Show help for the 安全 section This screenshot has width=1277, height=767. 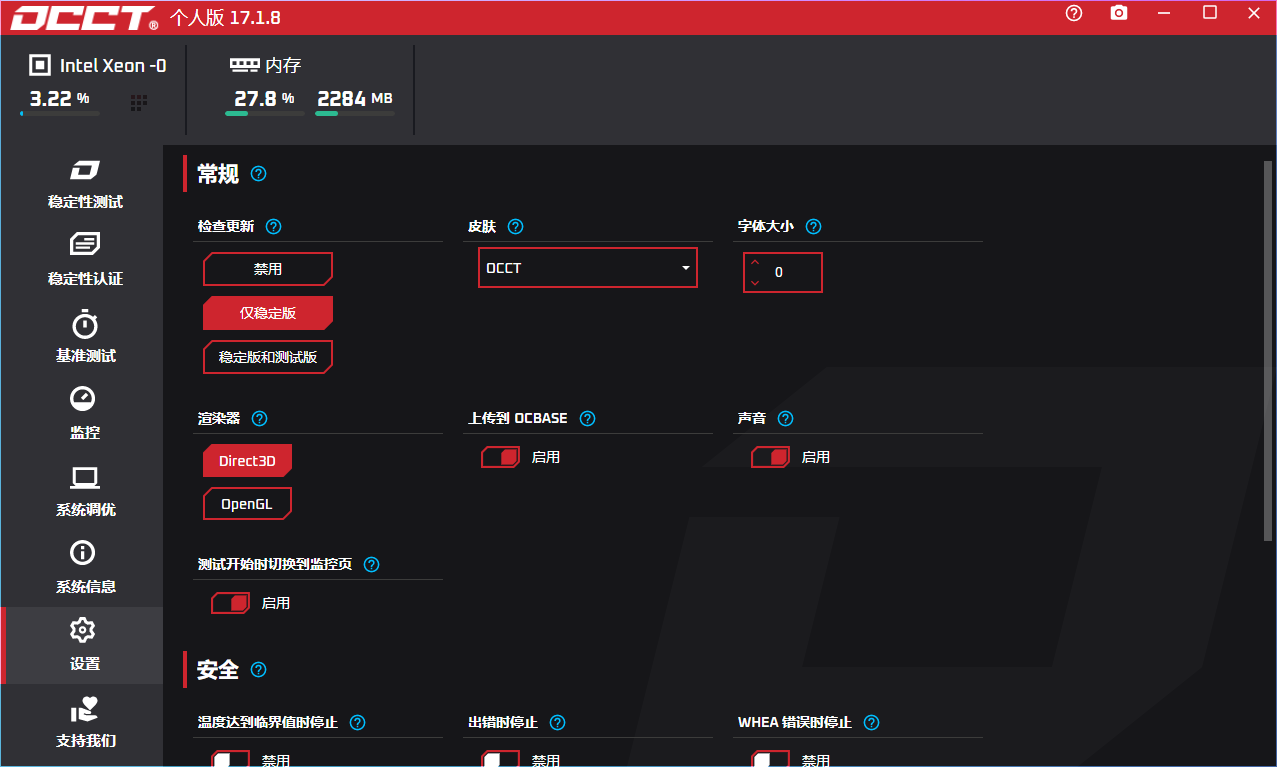click(259, 670)
